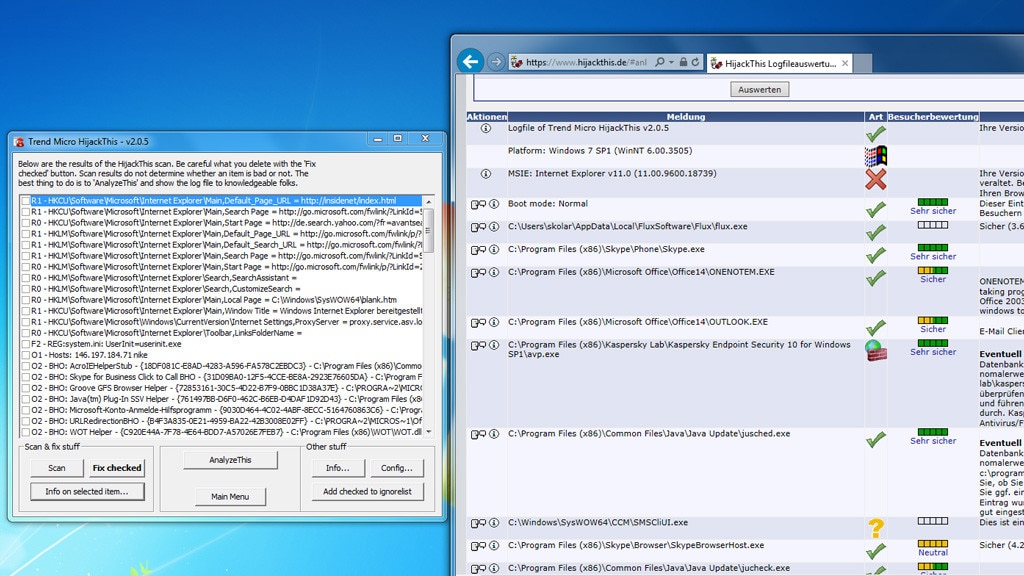This screenshot has height=576, width=1024.
Task: Click the Config... button
Action: click(x=396, y=468)
